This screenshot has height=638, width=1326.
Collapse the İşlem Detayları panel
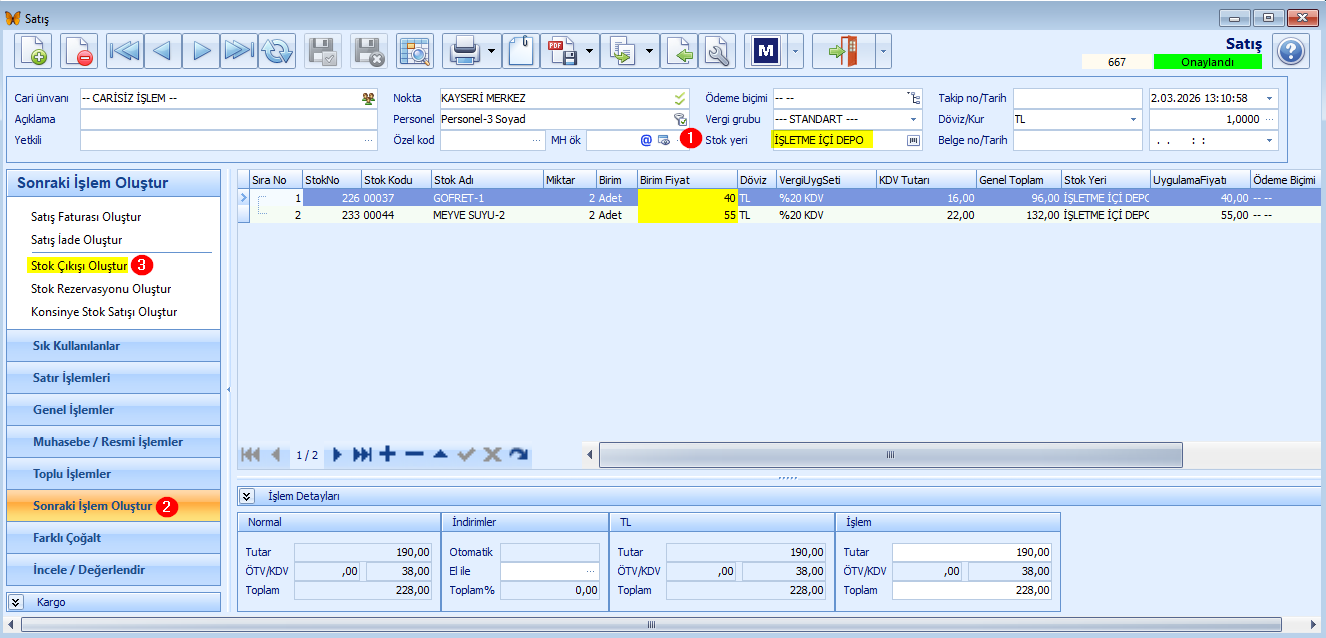(x=245, y=496)
